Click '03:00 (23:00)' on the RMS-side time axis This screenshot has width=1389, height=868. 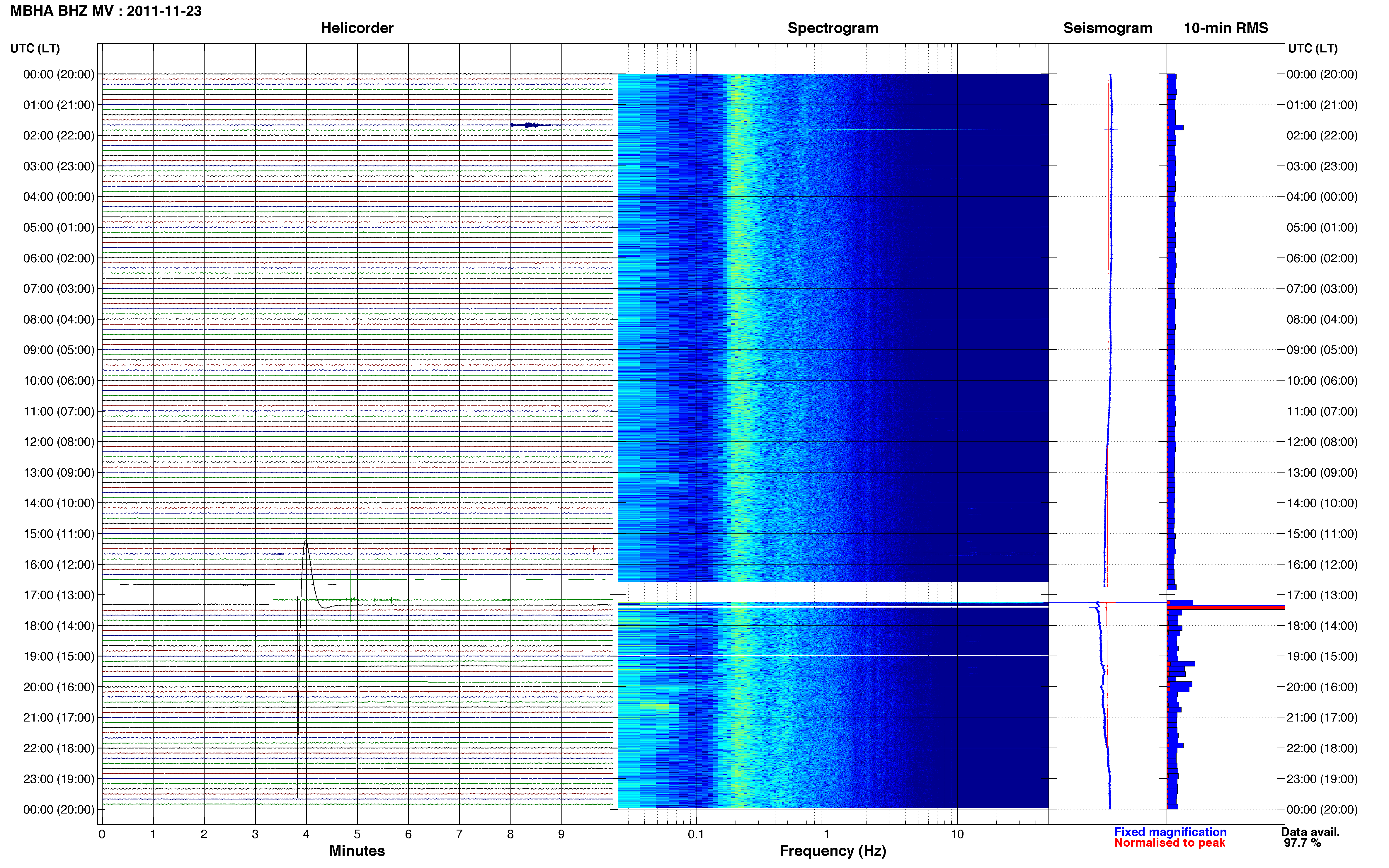pyautogui.click(x=1322, y=166)
